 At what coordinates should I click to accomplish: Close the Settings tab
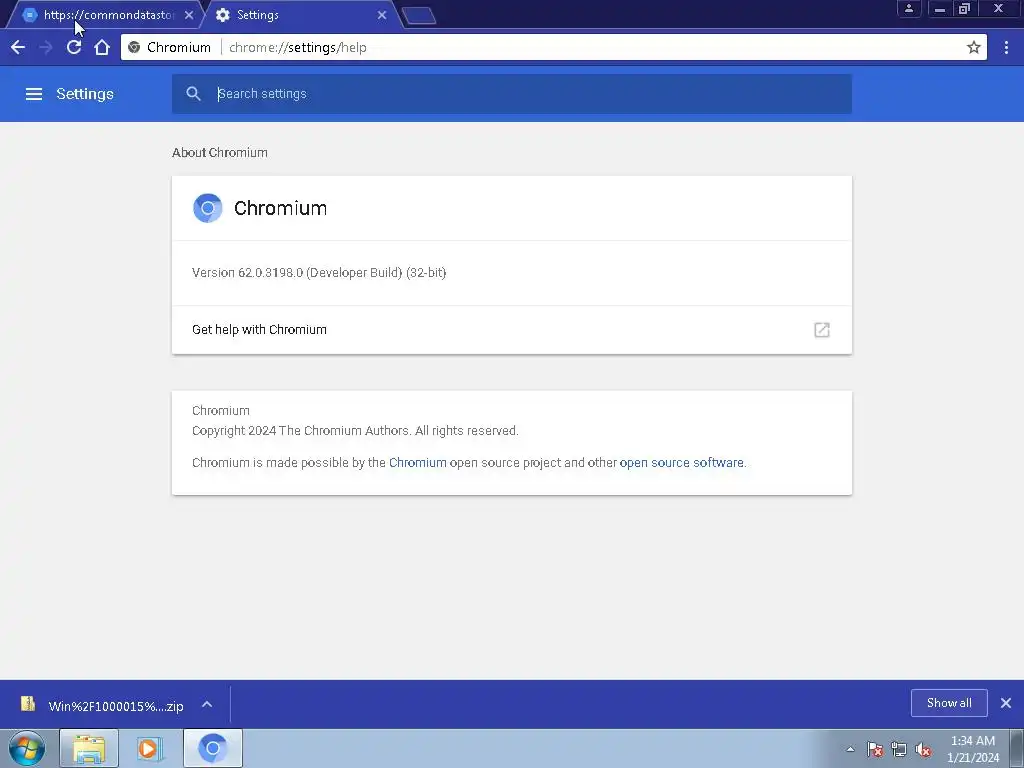(382, 15)
